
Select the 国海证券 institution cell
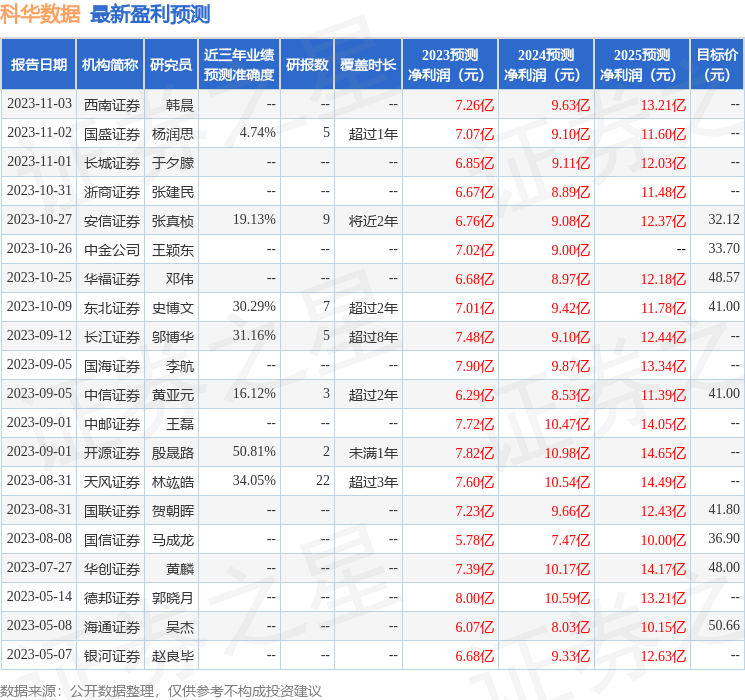112,366
